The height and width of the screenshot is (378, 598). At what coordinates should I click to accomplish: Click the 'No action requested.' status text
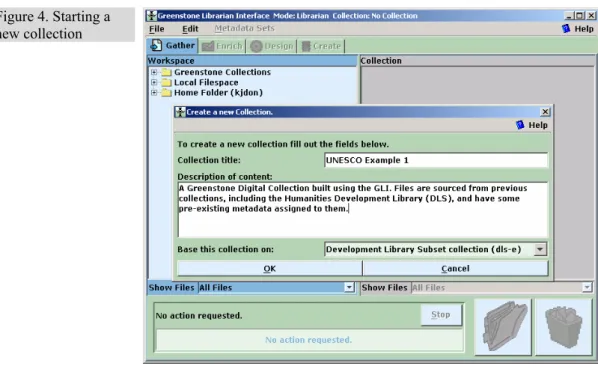(199, 316)
